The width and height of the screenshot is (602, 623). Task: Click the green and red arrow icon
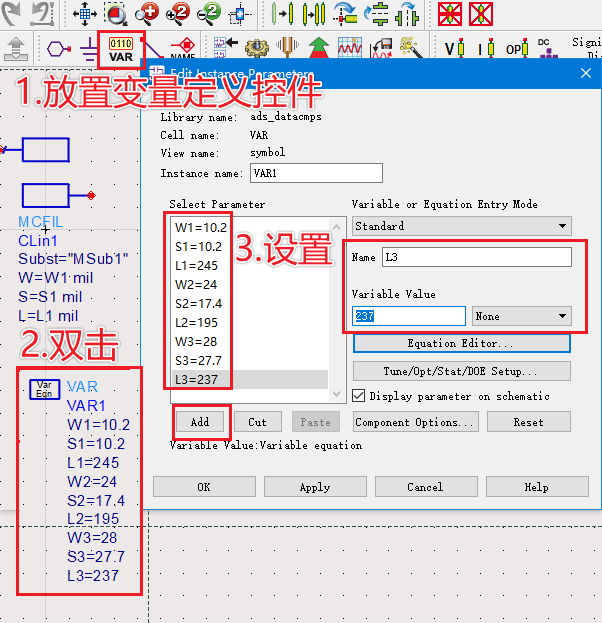pyautogui.click(x=319, y=47)
